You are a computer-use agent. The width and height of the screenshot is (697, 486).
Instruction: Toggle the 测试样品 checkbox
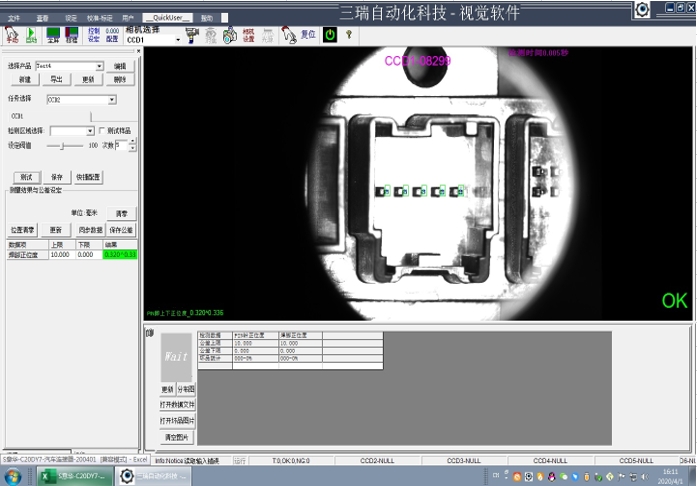tap(100, 131)
